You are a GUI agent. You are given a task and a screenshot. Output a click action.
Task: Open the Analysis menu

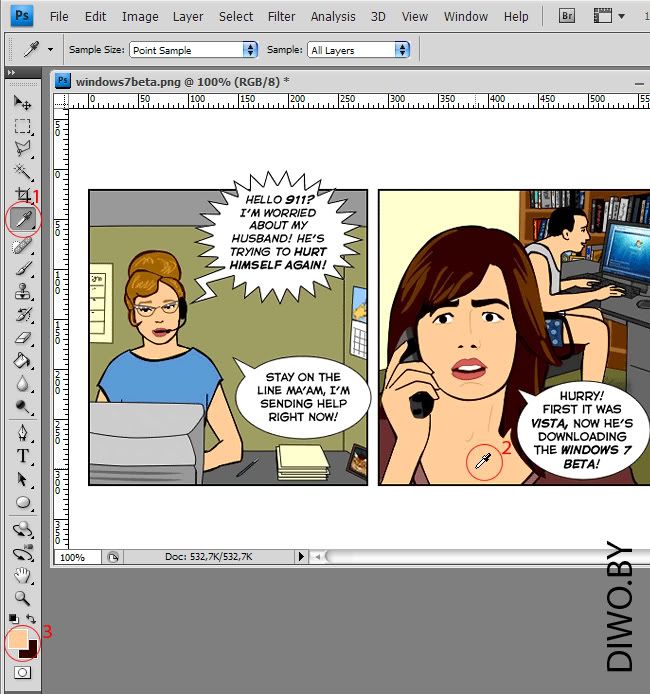coord(333,16)
